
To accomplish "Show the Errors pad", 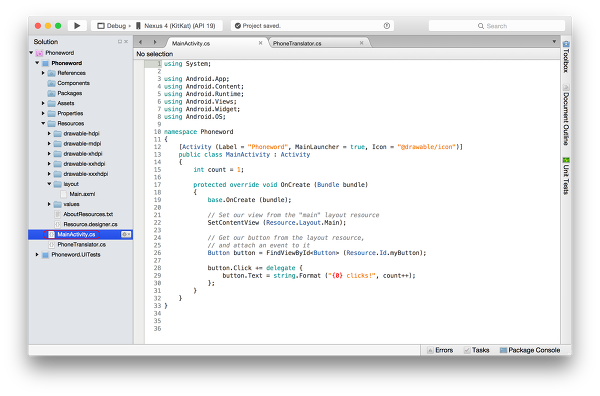I will 440,350.
